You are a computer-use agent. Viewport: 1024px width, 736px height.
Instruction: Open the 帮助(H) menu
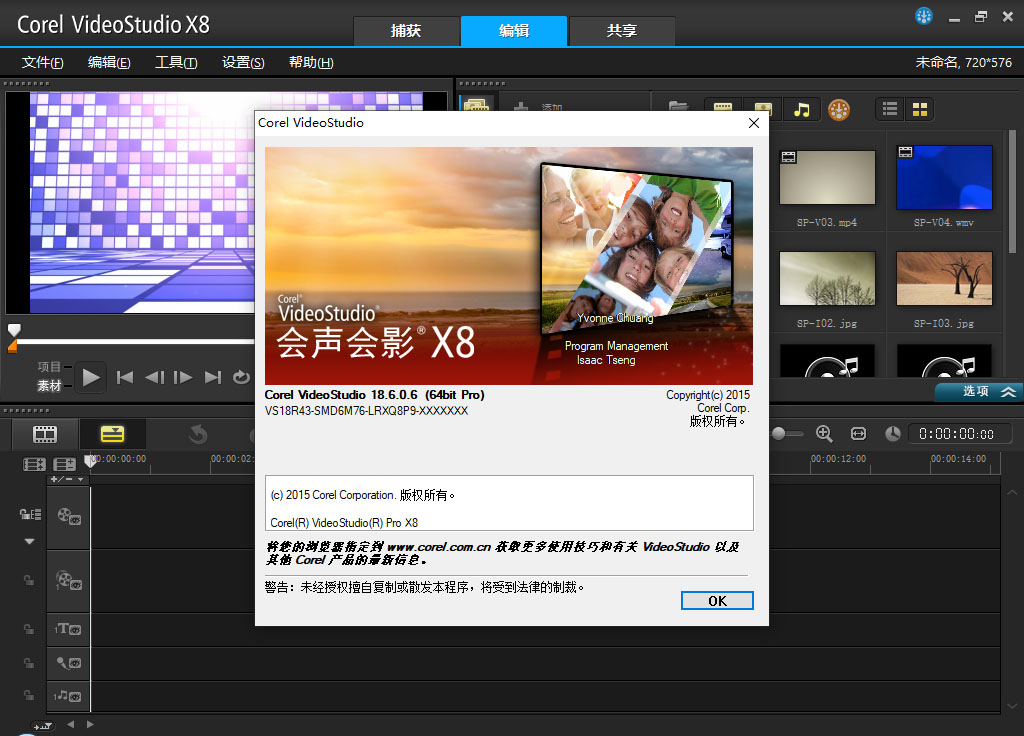311,63
